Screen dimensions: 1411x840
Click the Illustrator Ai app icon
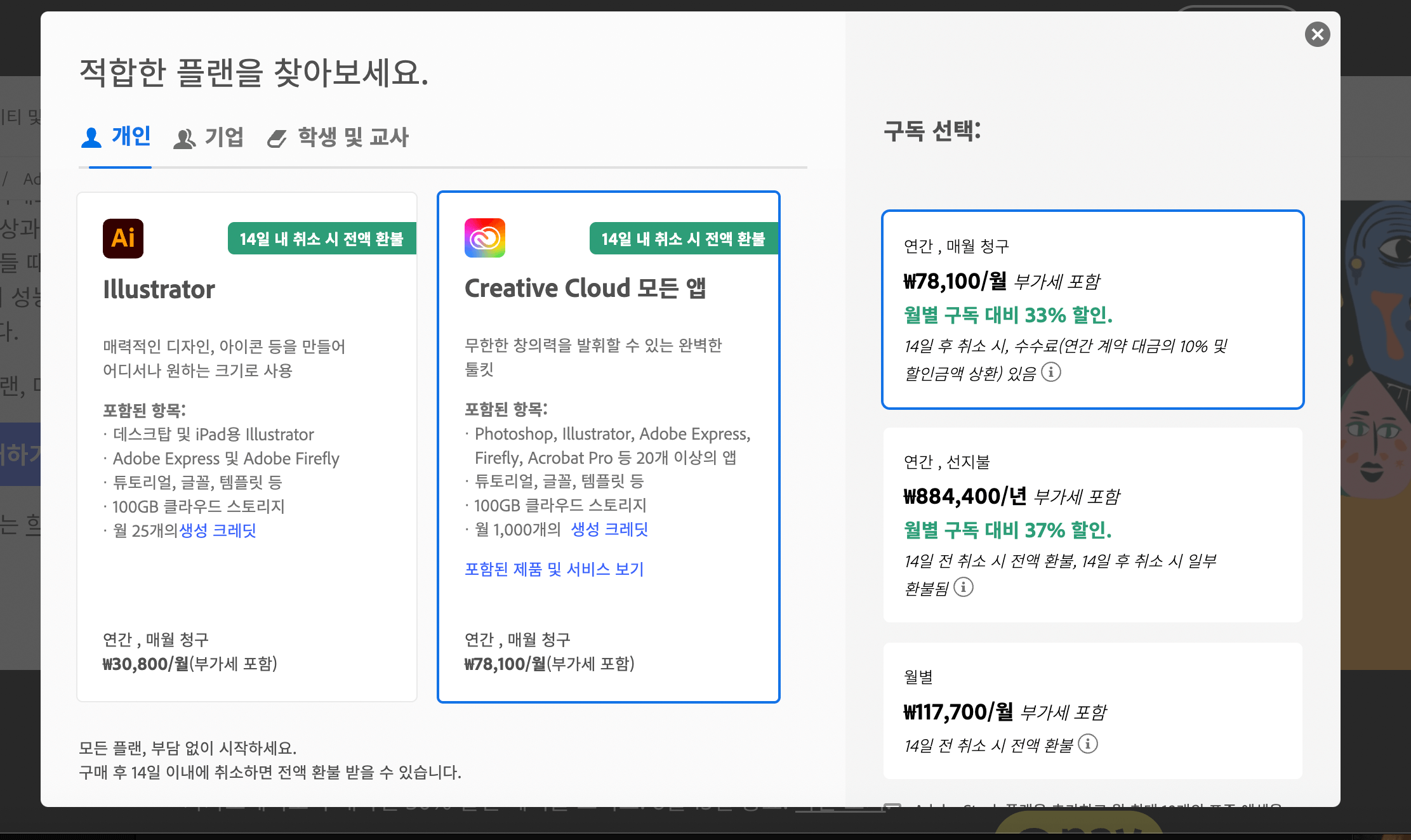pyautogui.click(x=123, y=239)
